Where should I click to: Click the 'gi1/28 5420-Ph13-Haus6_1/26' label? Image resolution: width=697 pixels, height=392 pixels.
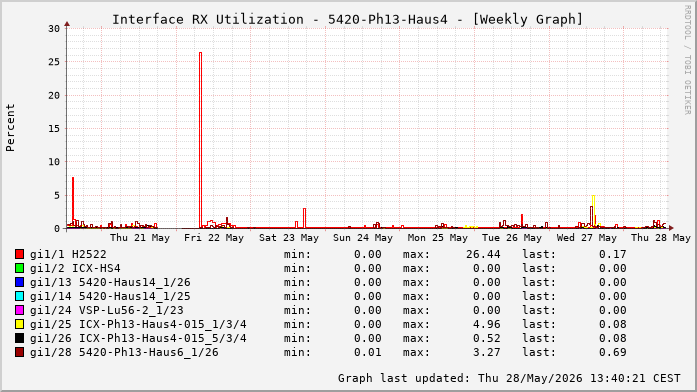[124, 352]
